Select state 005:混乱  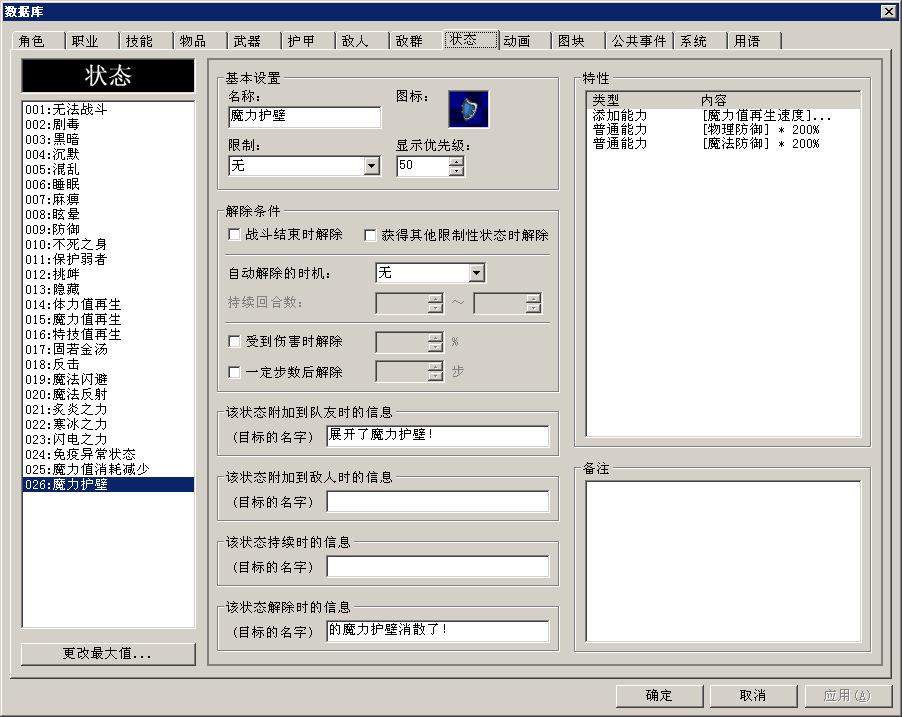pyautogui.click(x=108, y=169)
